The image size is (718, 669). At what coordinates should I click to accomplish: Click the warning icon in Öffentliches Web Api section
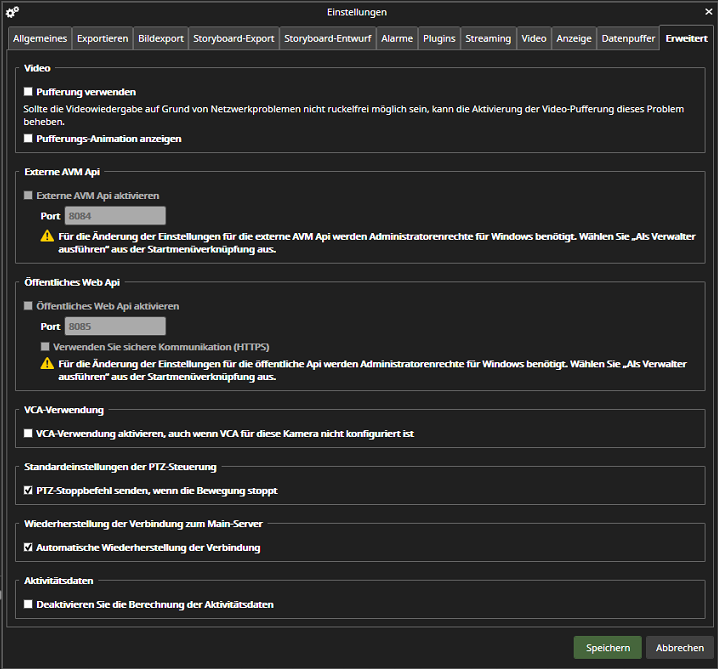[47, 364]
